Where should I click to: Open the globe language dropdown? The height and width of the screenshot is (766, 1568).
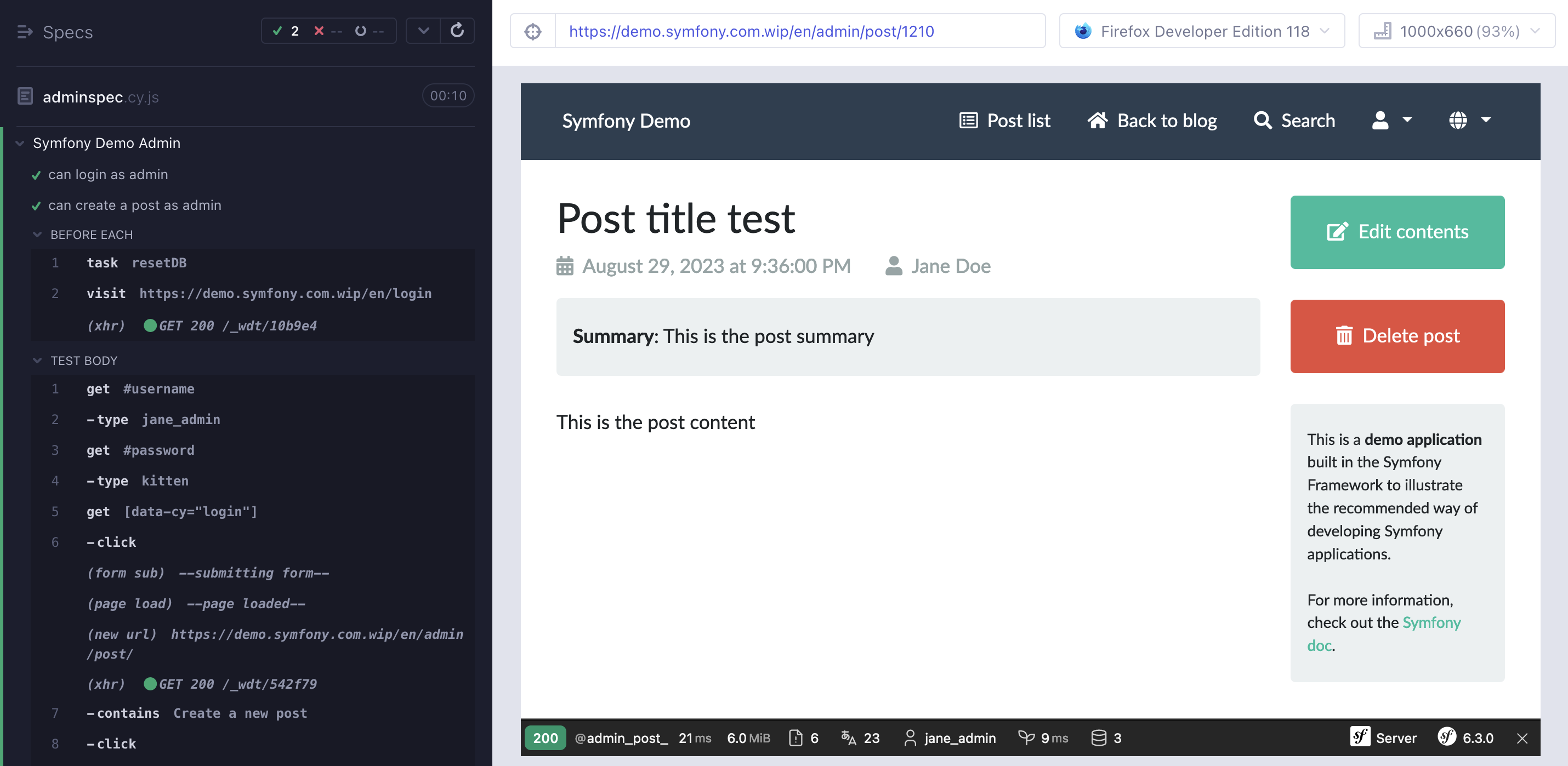coord(1468,121)
